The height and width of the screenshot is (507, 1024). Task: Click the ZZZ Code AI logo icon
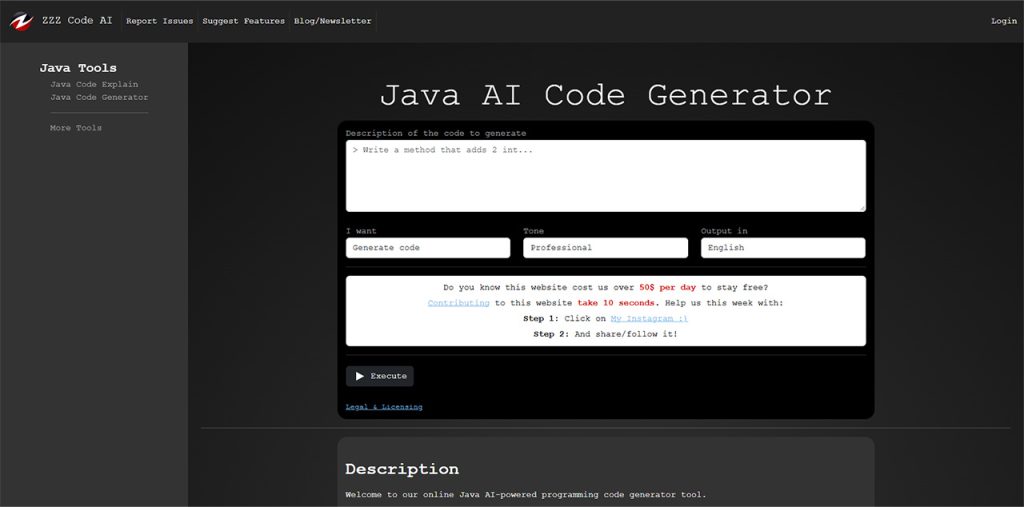(x=22, y=21)
